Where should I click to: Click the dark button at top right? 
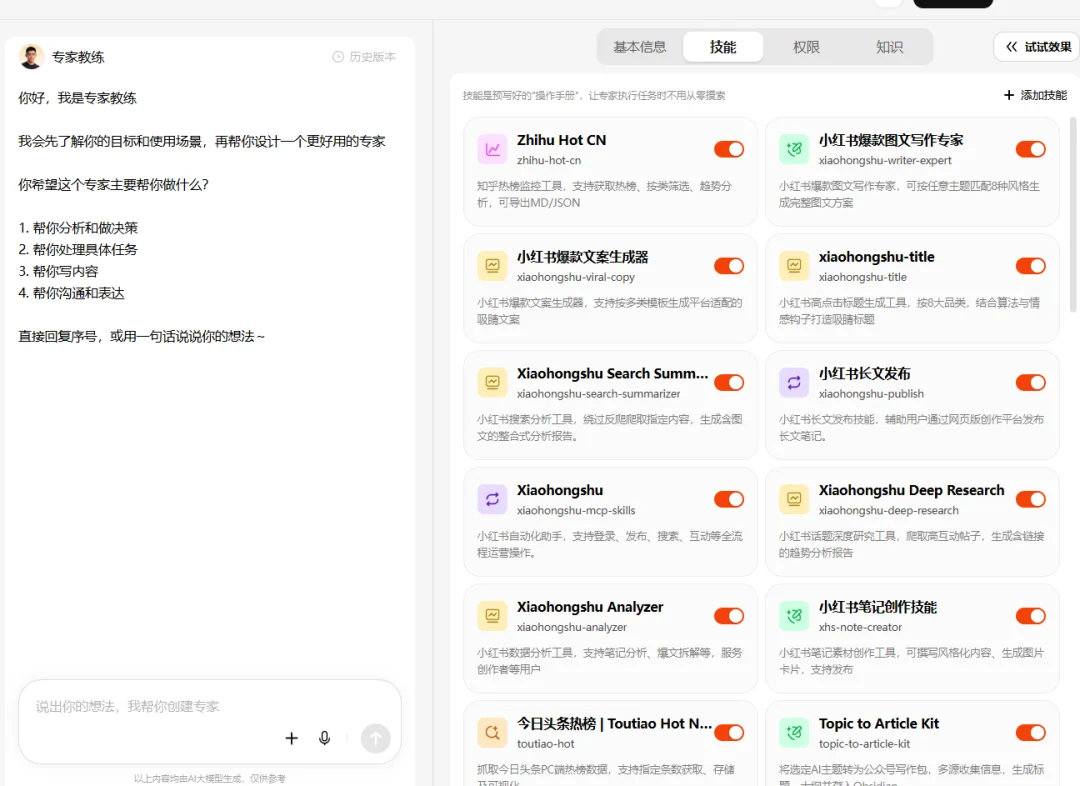953,3
